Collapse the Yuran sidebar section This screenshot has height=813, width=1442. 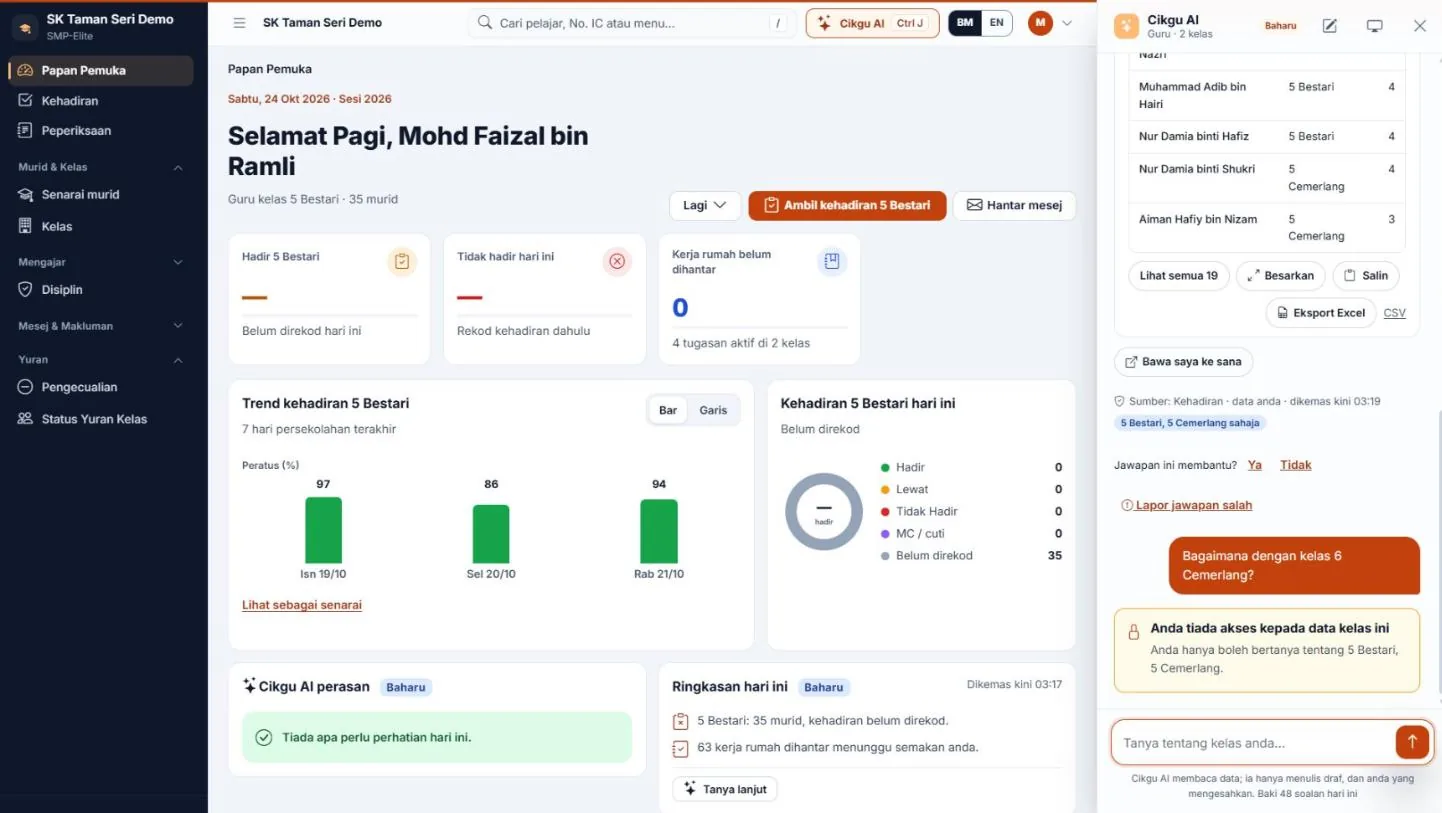[178, 359]
